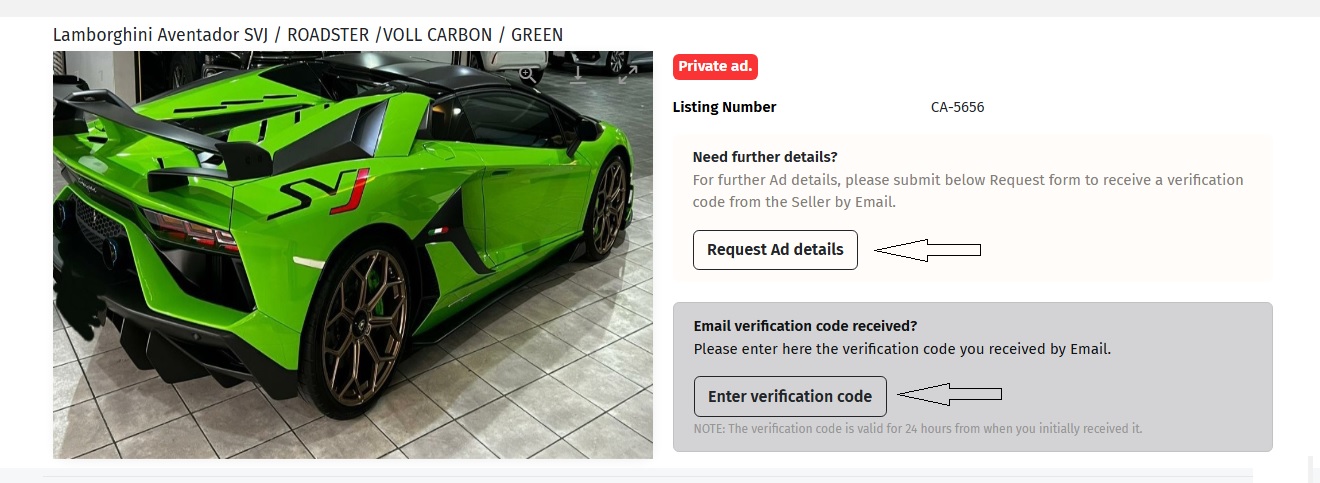
Task: Click the download arrow icon on the photo
Action: point(578,74)
